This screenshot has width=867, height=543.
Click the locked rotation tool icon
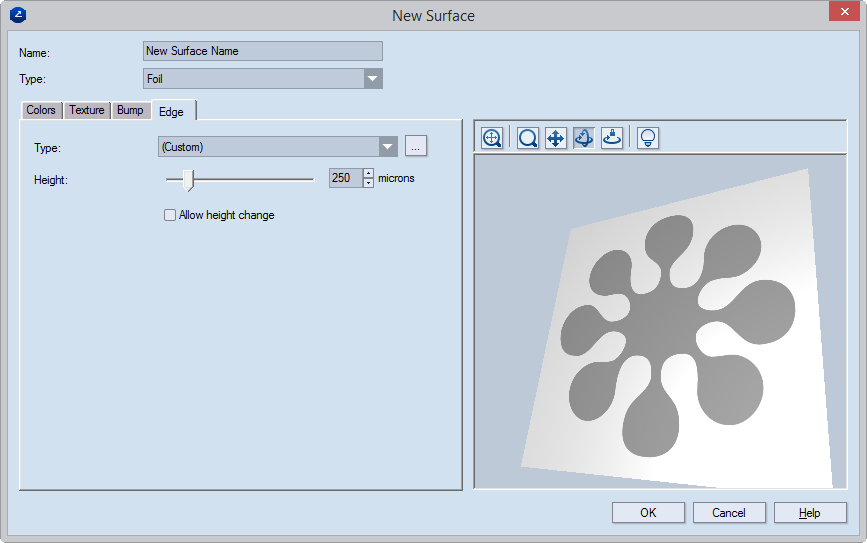pyautogui.click(x=612, y=138)
